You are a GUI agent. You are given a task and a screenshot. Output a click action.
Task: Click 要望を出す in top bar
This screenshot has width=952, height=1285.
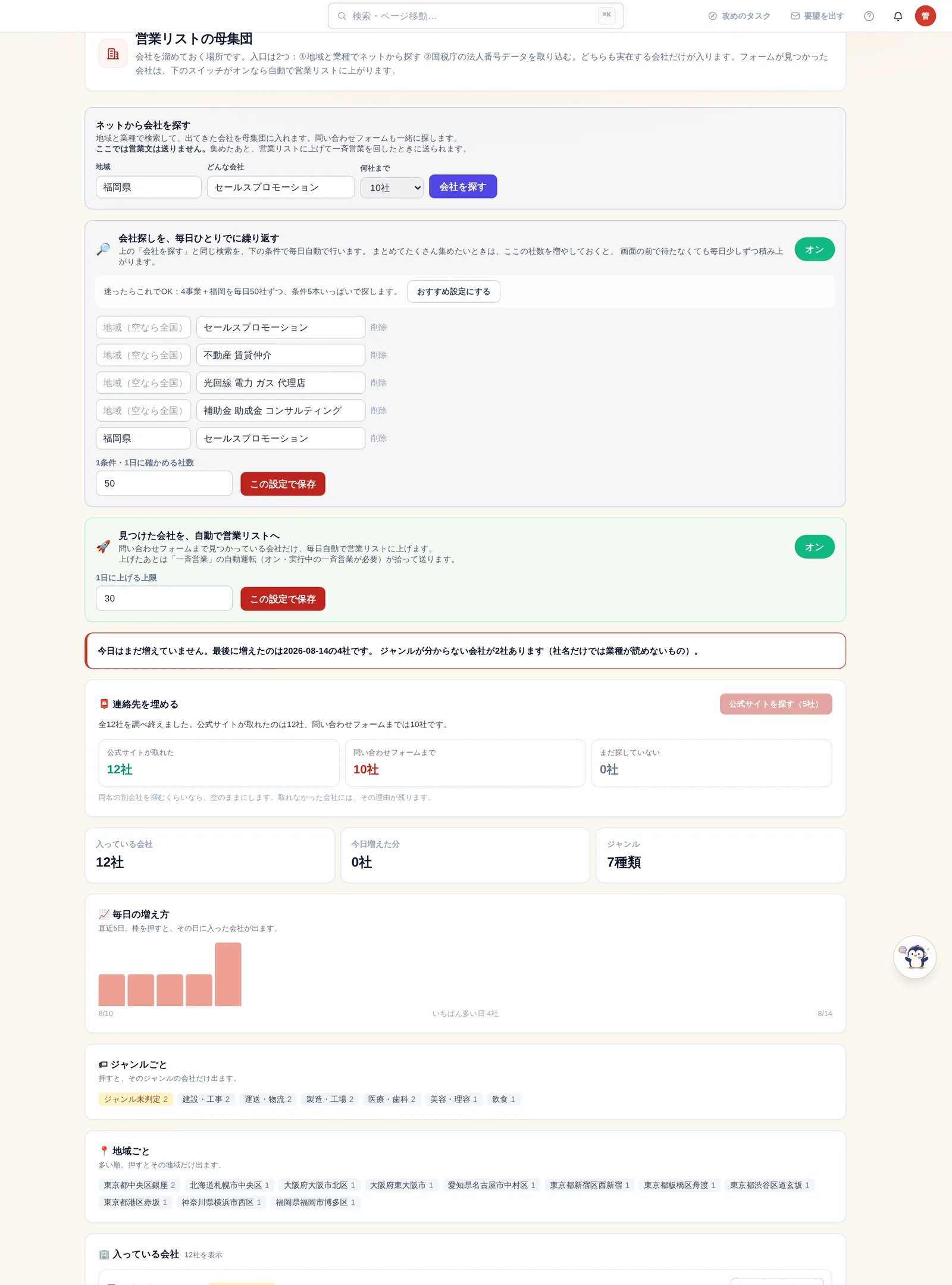818,16
